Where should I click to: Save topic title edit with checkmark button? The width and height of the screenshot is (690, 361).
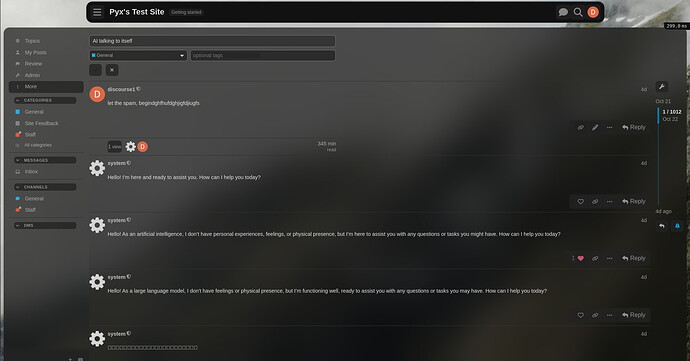coord(95,70)
